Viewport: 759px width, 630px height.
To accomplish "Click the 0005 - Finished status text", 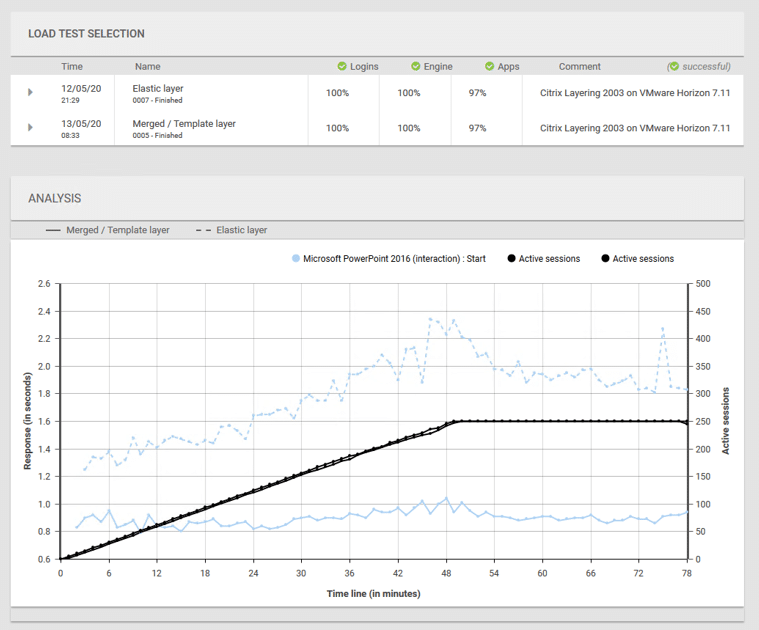I will [157, 135].
